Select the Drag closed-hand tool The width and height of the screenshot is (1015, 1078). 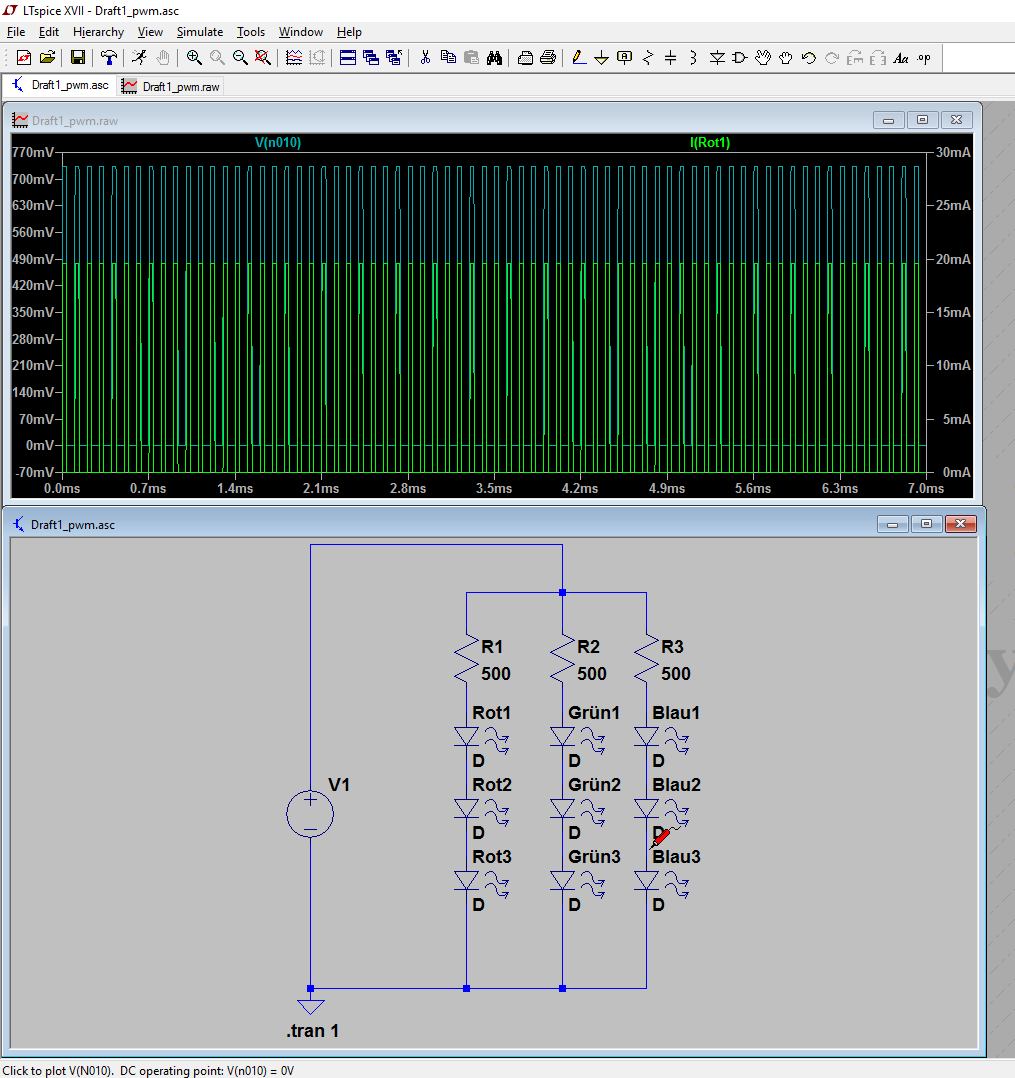(x=786, y=58)
